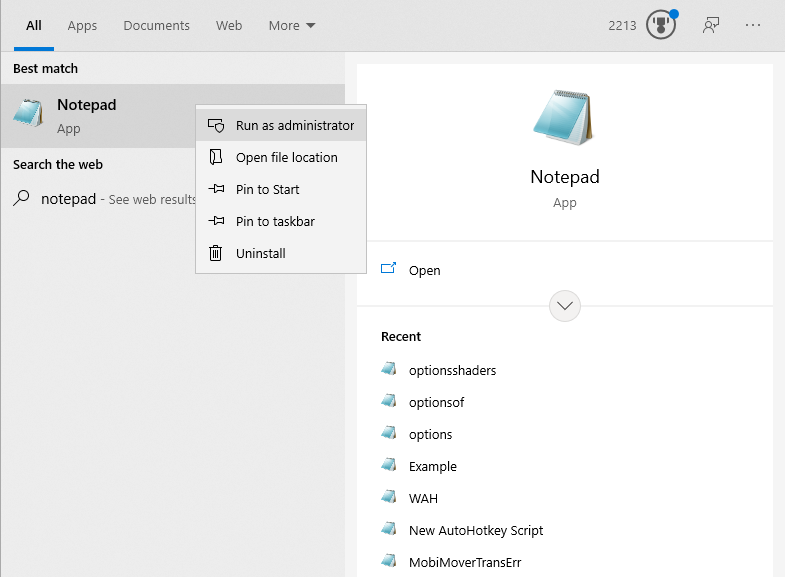Select Pin to taskbar in context menu
This screenshot has width=785, height=577.
point(281,221)
